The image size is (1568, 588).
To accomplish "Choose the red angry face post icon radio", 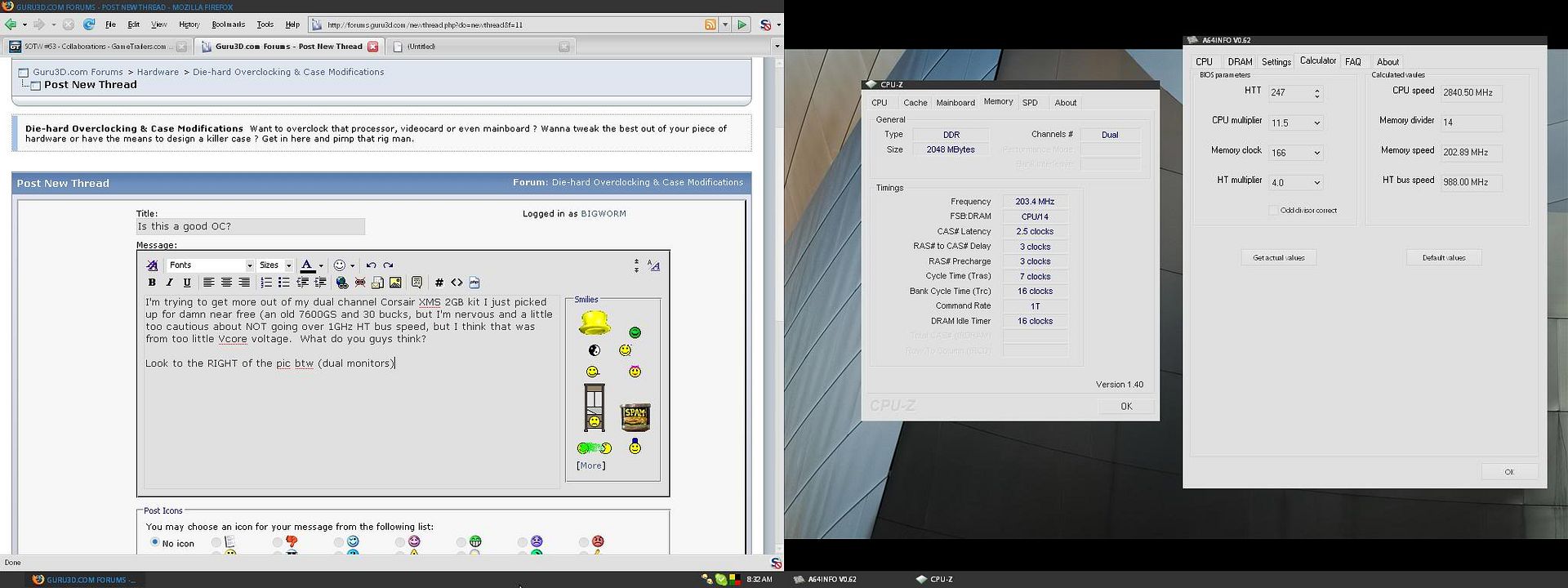I will (583, 542).
